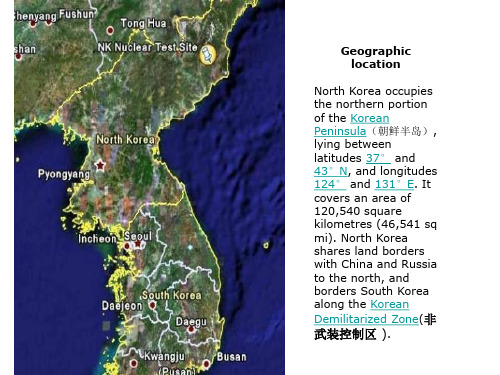Click the 'Daejeon' map label
500x375 pixels.
[x=122, y=306]
